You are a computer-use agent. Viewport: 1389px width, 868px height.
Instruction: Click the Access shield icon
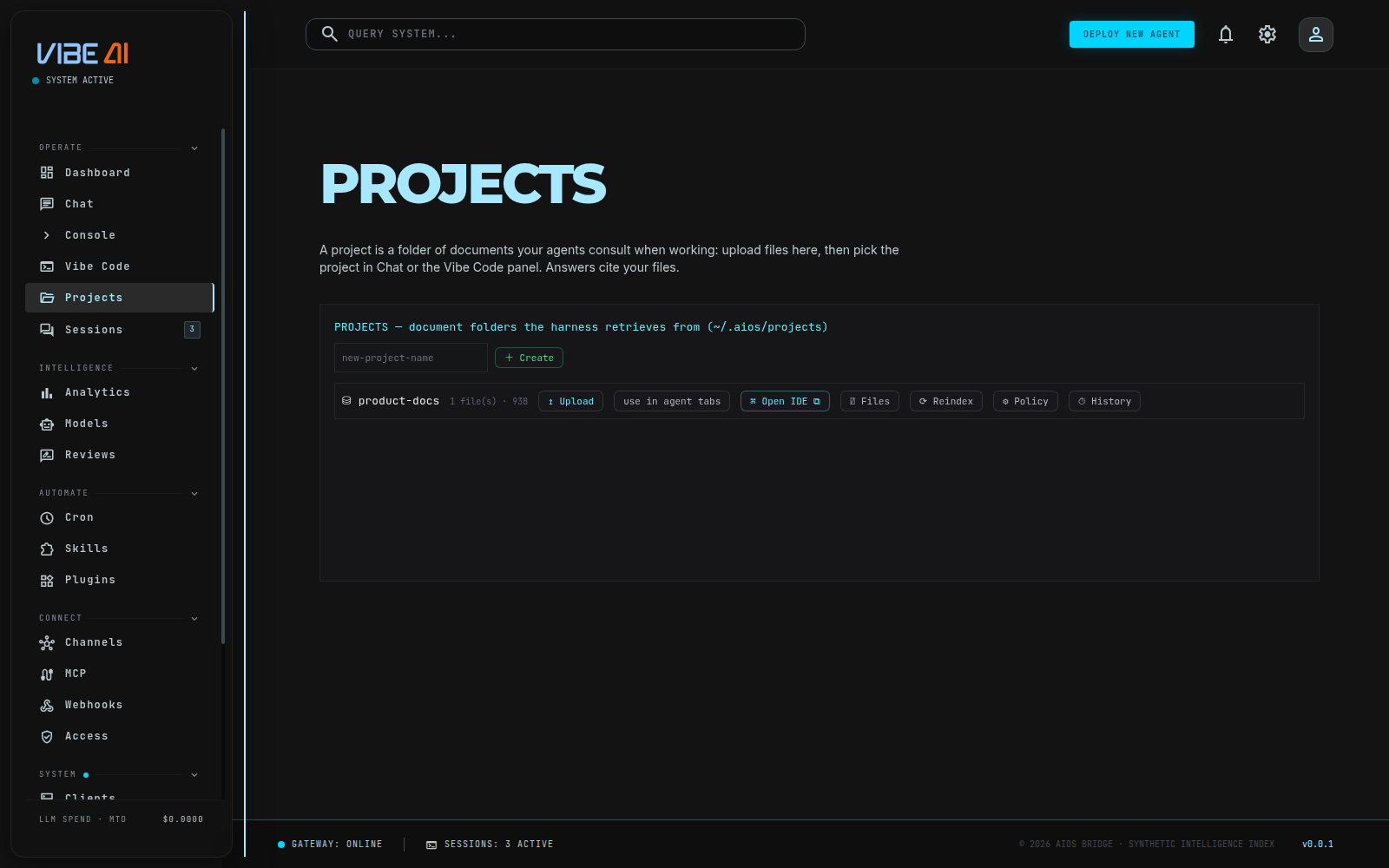[x=47, y=736]
